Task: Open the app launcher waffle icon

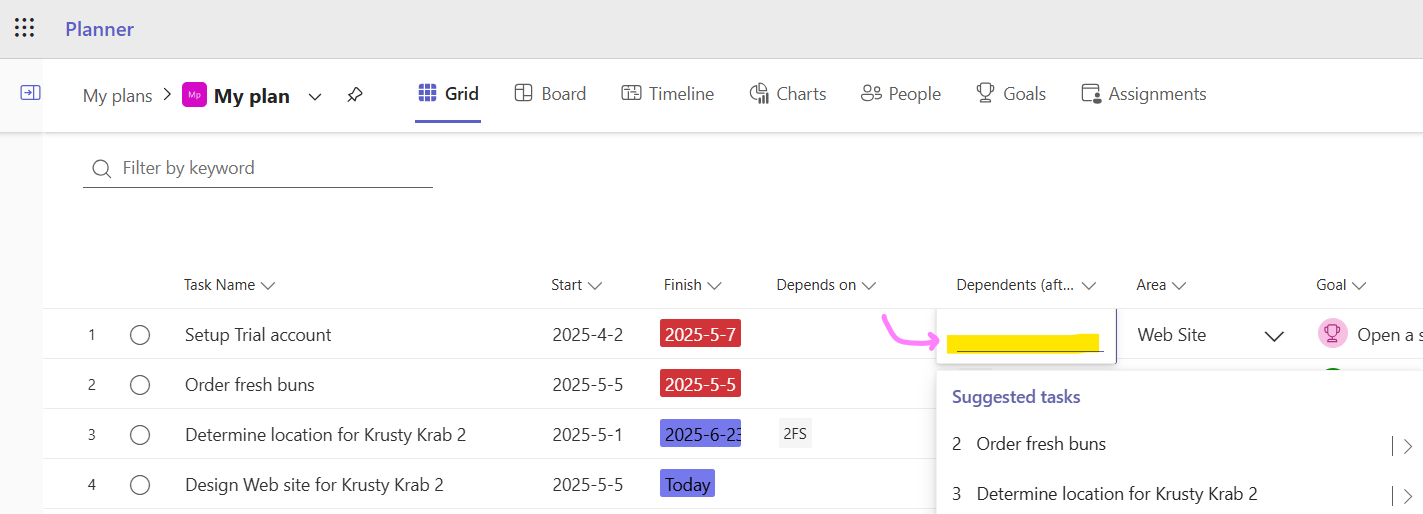Action: (x=25, y=28)
